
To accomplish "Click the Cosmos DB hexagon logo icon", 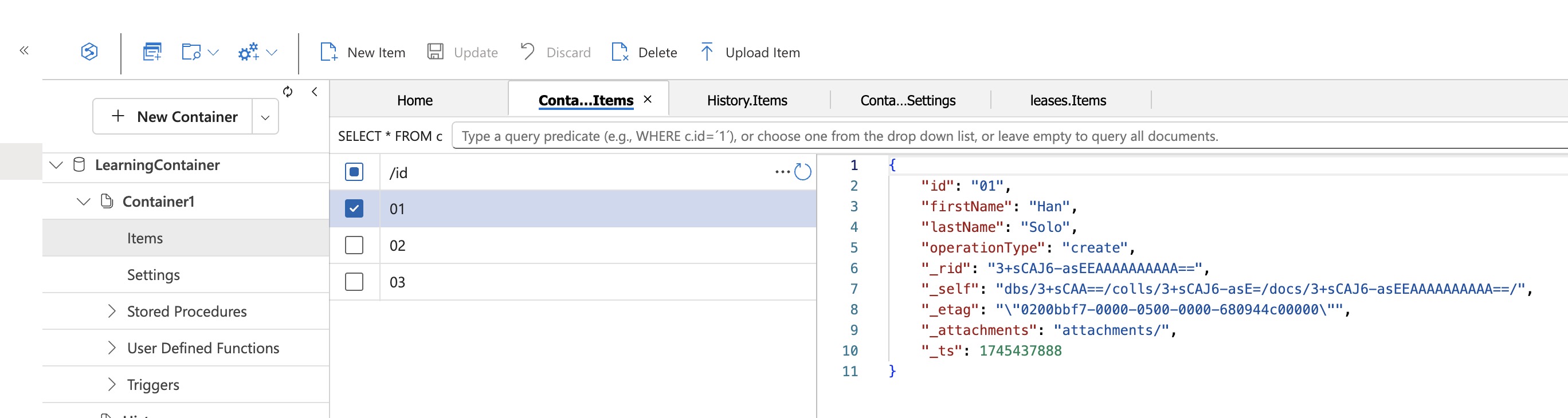I will [x=89, y=52].
